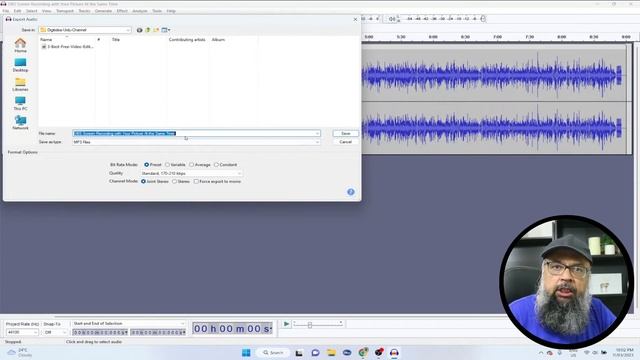640x360 pixels.
Task: Show hidden system tray icons
Action: pos(541,353)
